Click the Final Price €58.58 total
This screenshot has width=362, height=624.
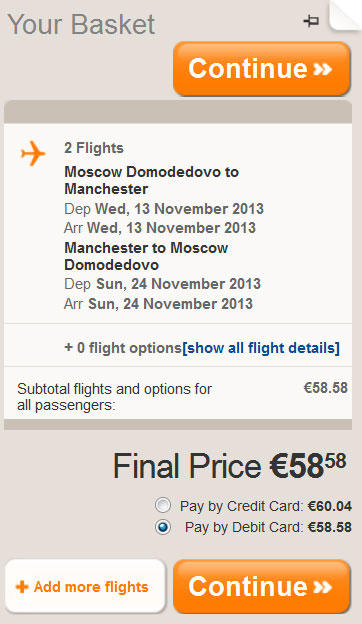[230, 466]
